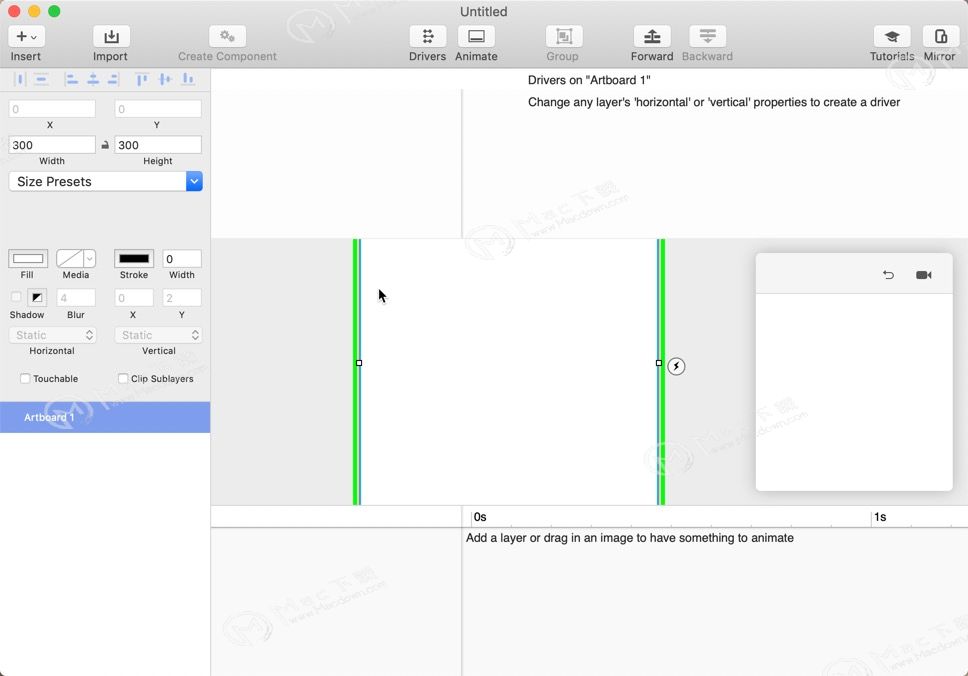Screen dimensions: 968x676
Task: Click the left middle resize handle of artboard
Action: pyautogui.click(x=359, y=363)
